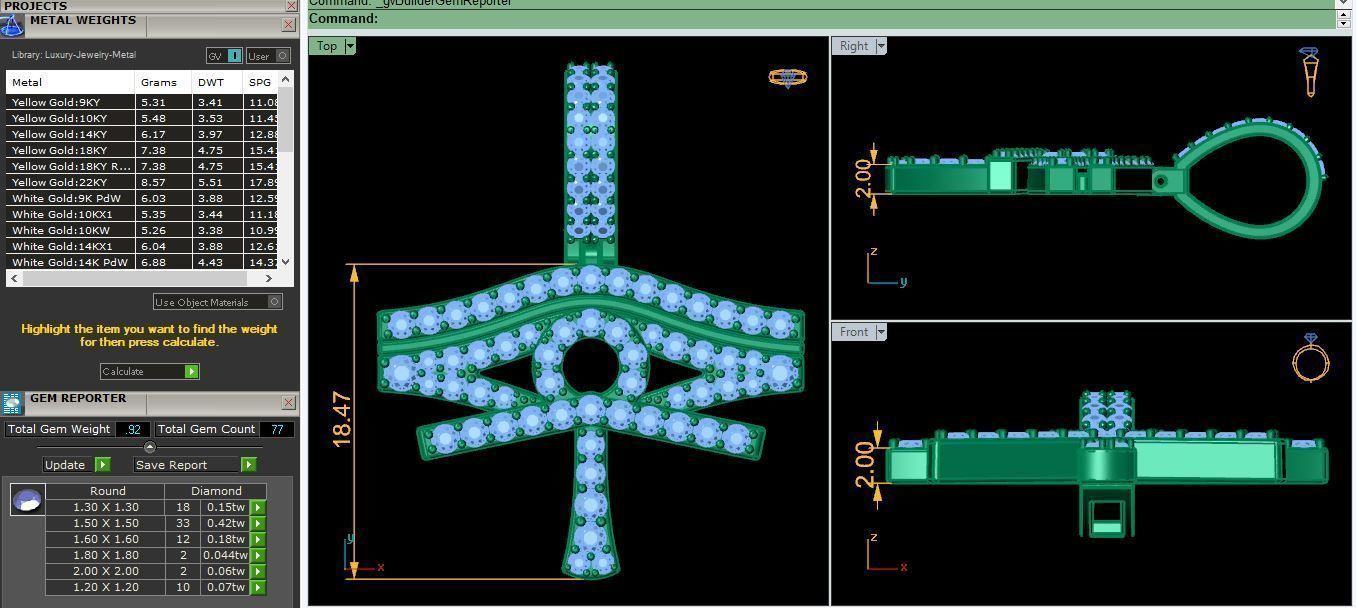Click the Total Gem Count value 77
1357x608 pixels.
277,429
